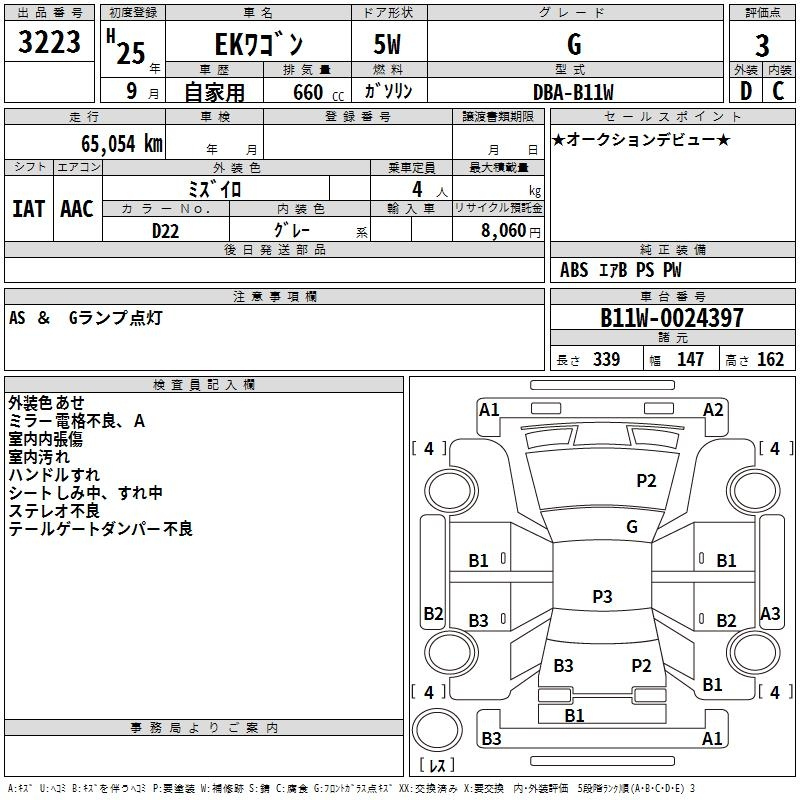Select the レス label under the spare tire

pos(436,766)
